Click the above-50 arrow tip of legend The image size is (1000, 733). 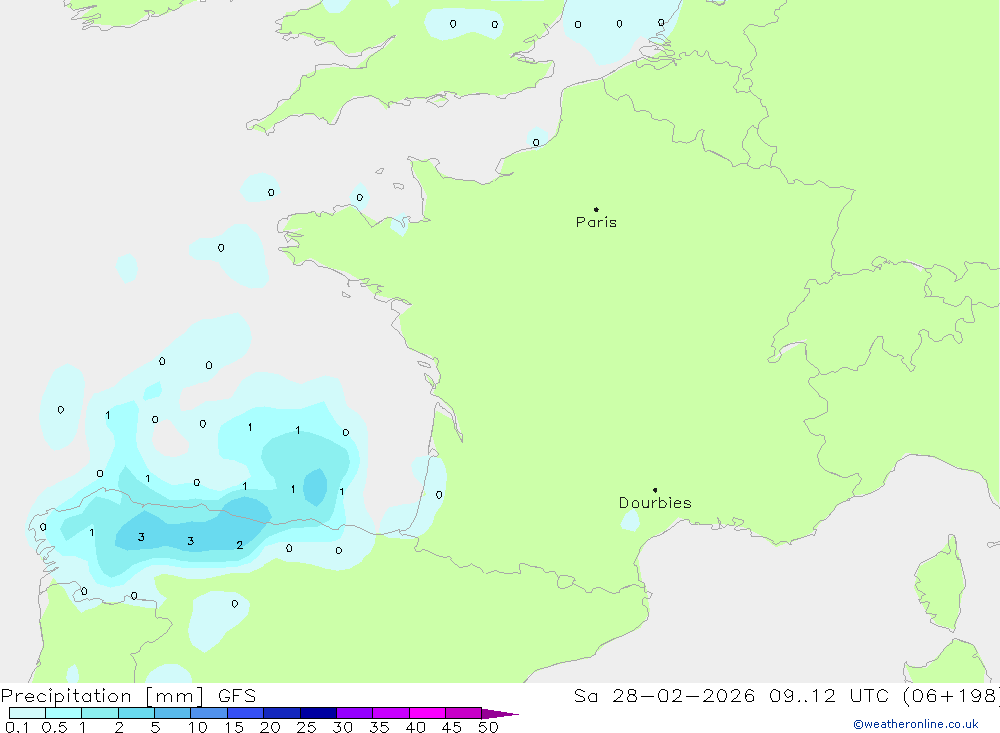pos(500,713)
